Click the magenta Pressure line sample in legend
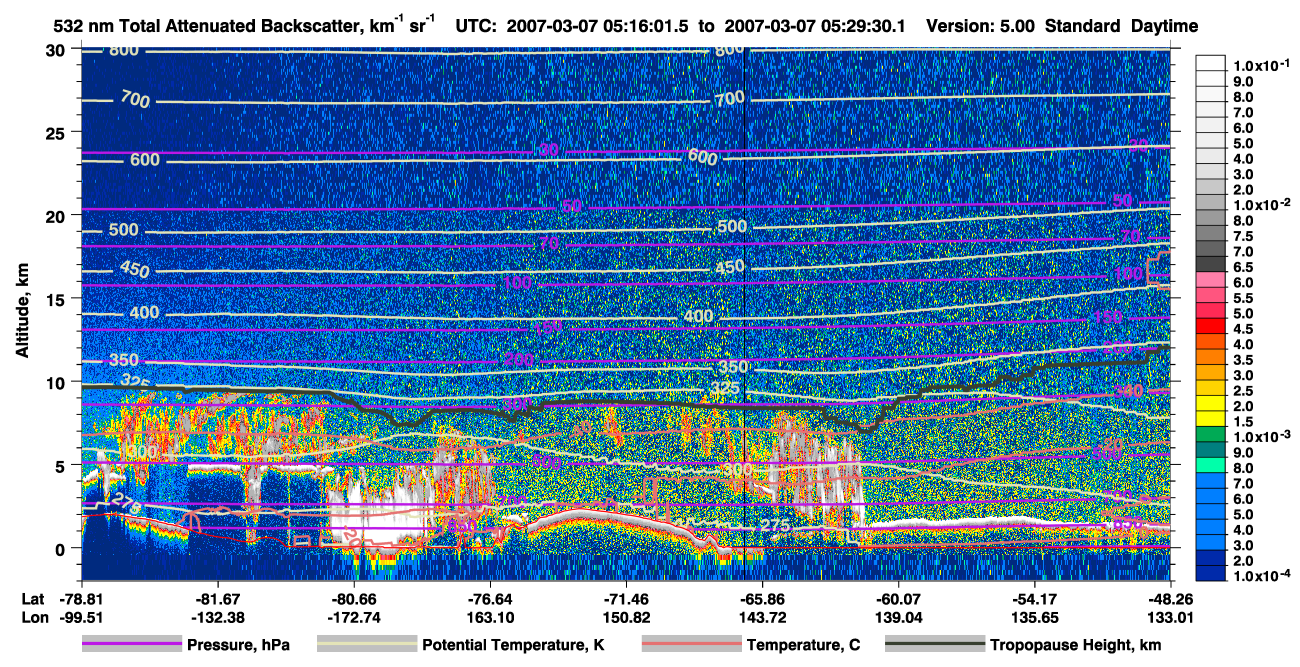Screen dimensions: 1300x667 tap(132, 644)
